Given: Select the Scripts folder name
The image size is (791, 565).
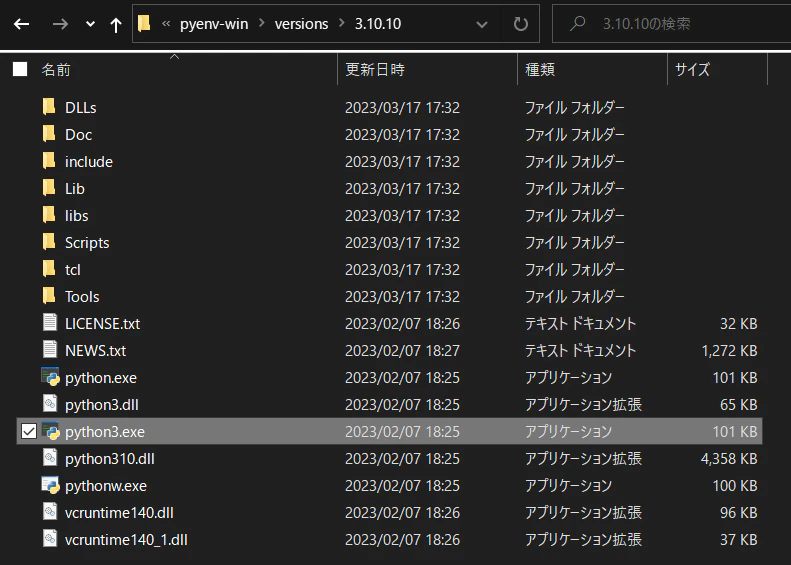Looking at the screenshot, I should point(87,243).
